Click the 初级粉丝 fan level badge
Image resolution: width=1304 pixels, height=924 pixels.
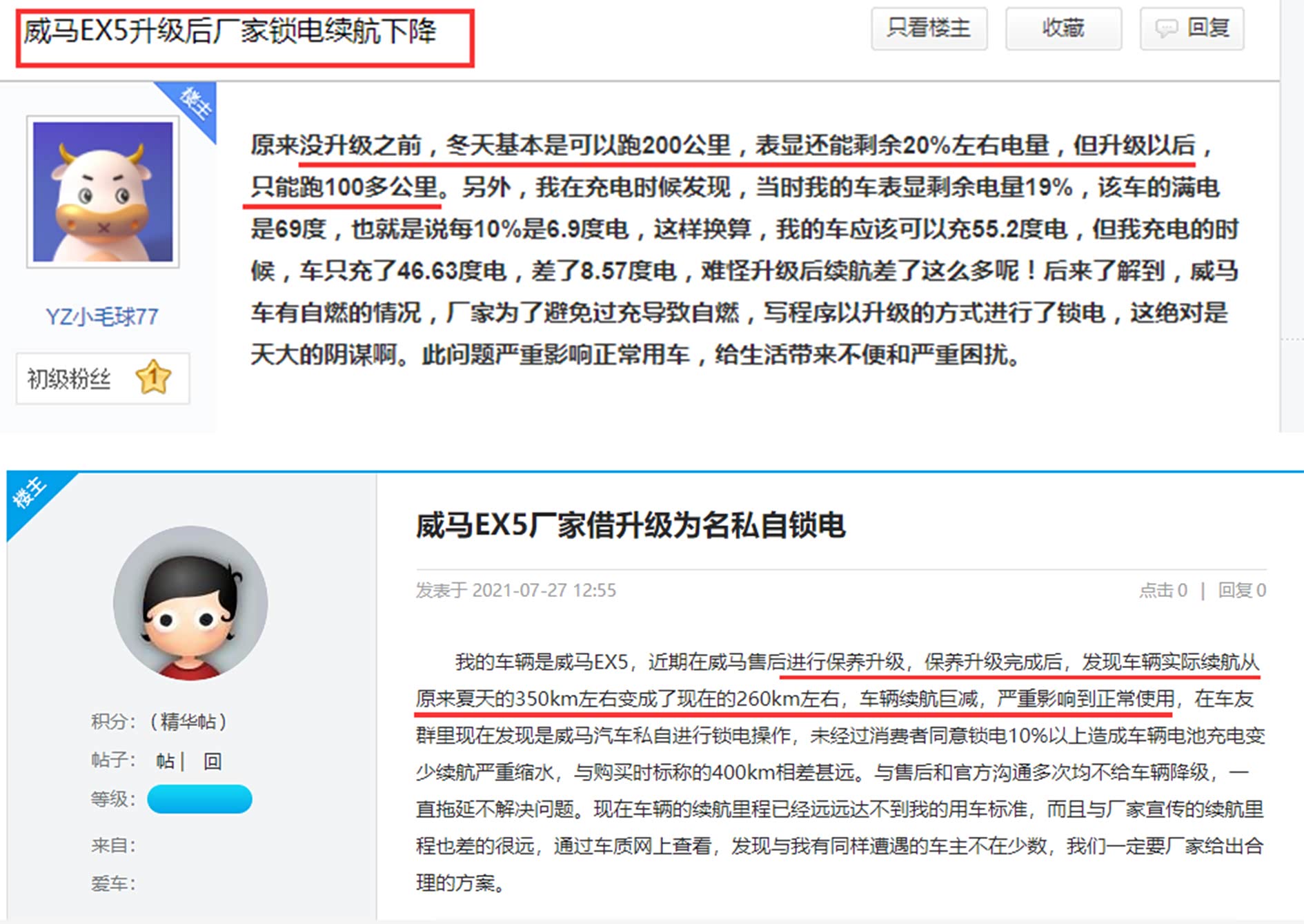(103, 378)
